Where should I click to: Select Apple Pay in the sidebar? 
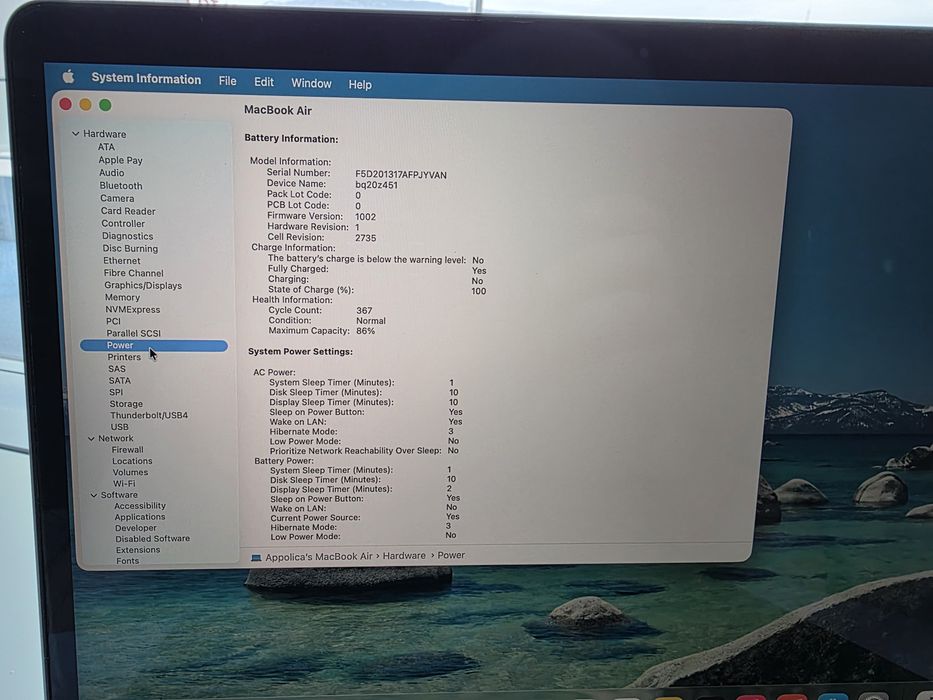[x=120, y=160]
